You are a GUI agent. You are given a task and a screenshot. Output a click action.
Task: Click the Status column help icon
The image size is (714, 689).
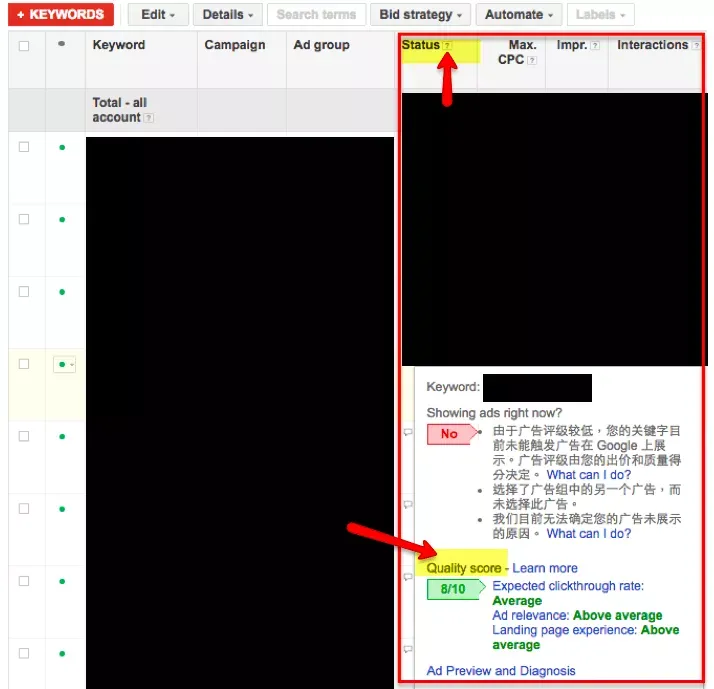pyautogui.click(x=447, y=46)
